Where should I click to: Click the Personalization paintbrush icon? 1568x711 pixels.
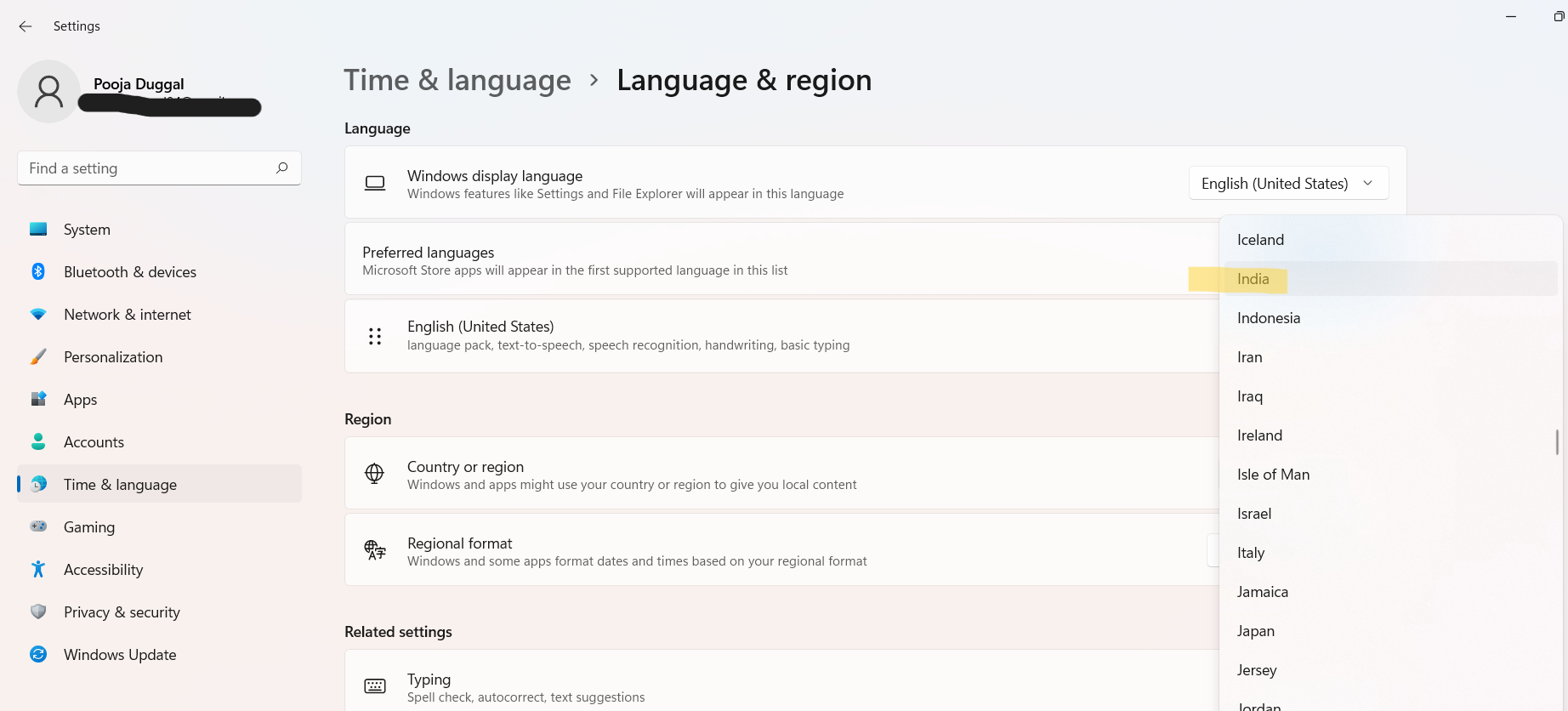point(38,356)
